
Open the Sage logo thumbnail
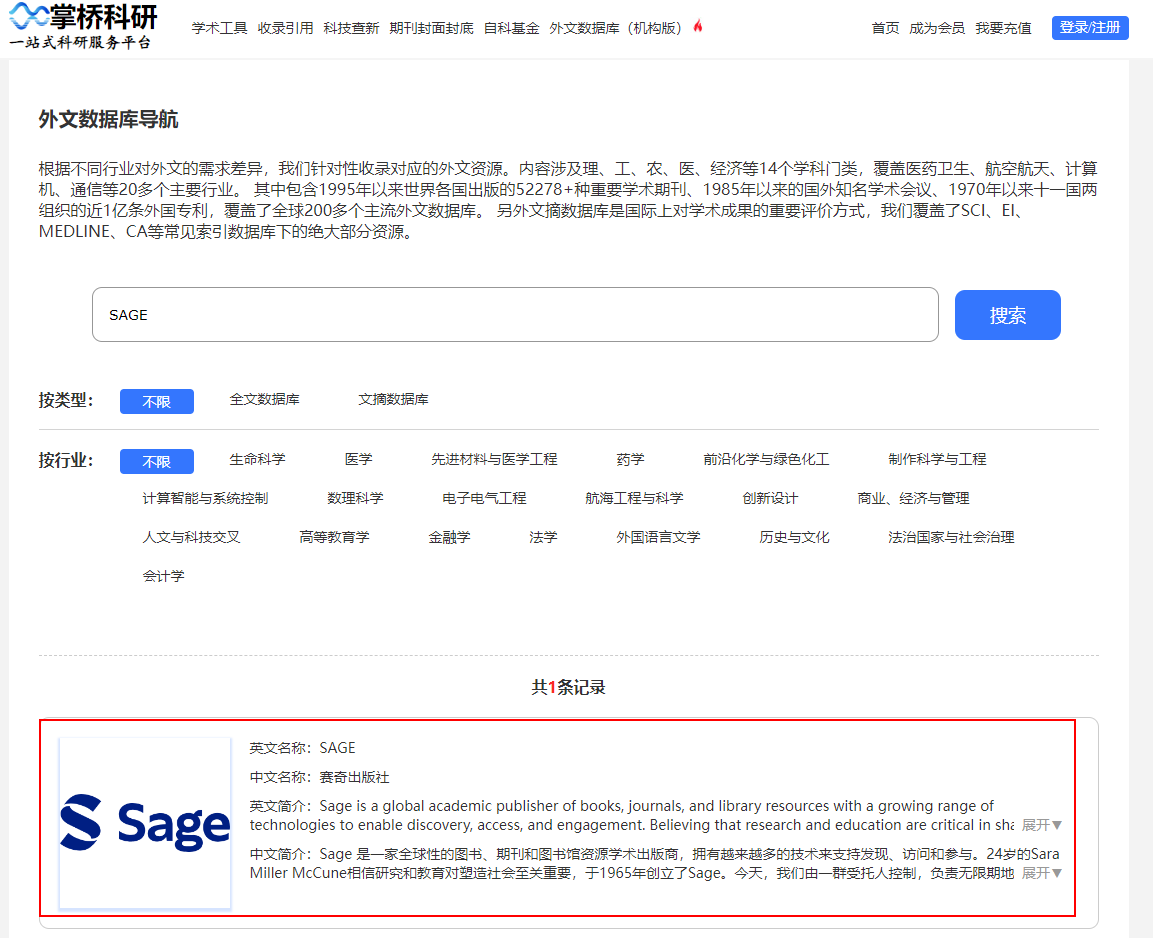click(x=145, y=823)
